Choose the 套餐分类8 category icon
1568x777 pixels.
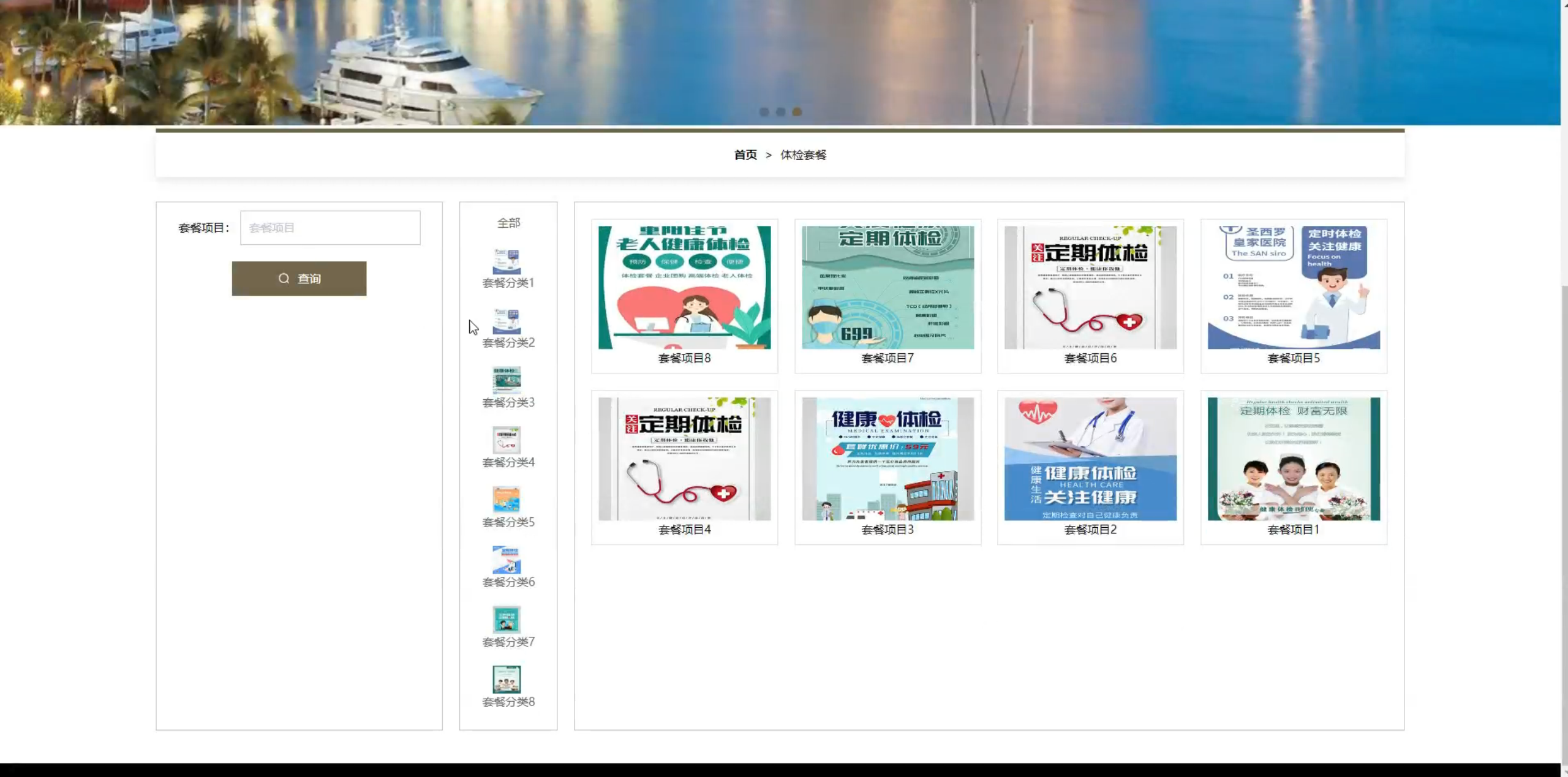coord(507,680)
